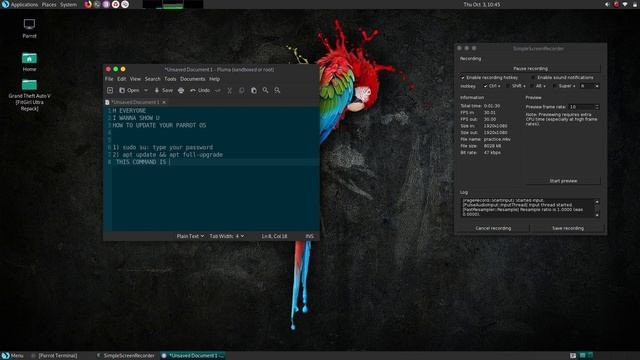
Task: Open the Places menu in top panel
Action: click(49, 4)
